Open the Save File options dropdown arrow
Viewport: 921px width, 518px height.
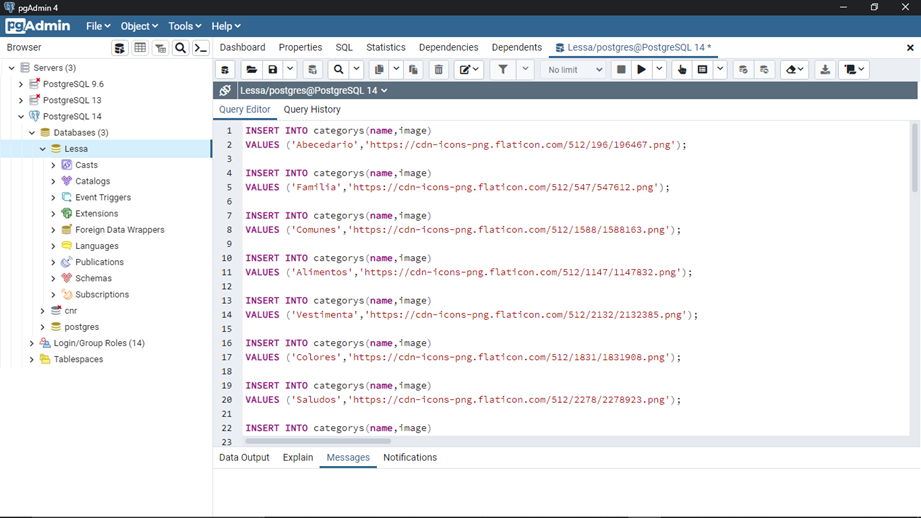point(290,70)
